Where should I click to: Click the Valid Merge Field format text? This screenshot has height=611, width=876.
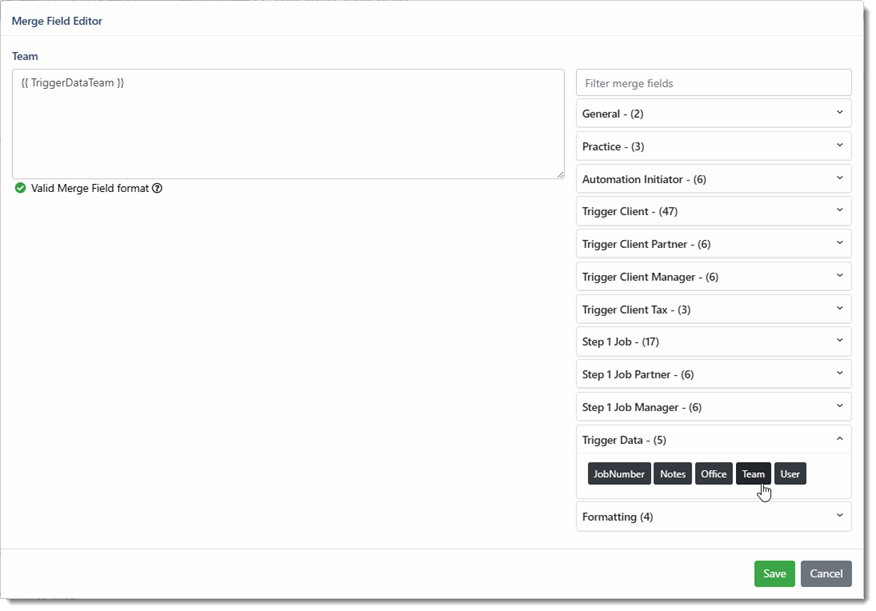point(89,188)
